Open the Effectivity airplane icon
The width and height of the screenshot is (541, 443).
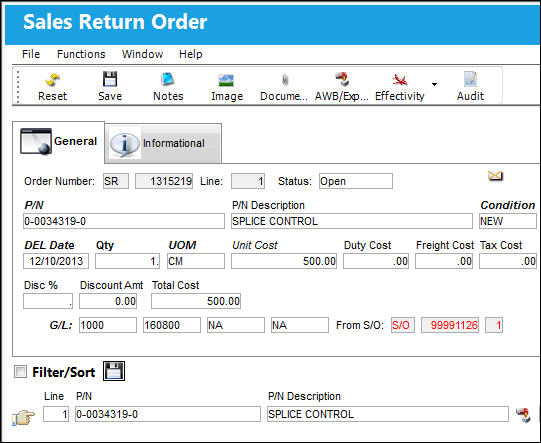pos(400,80)
